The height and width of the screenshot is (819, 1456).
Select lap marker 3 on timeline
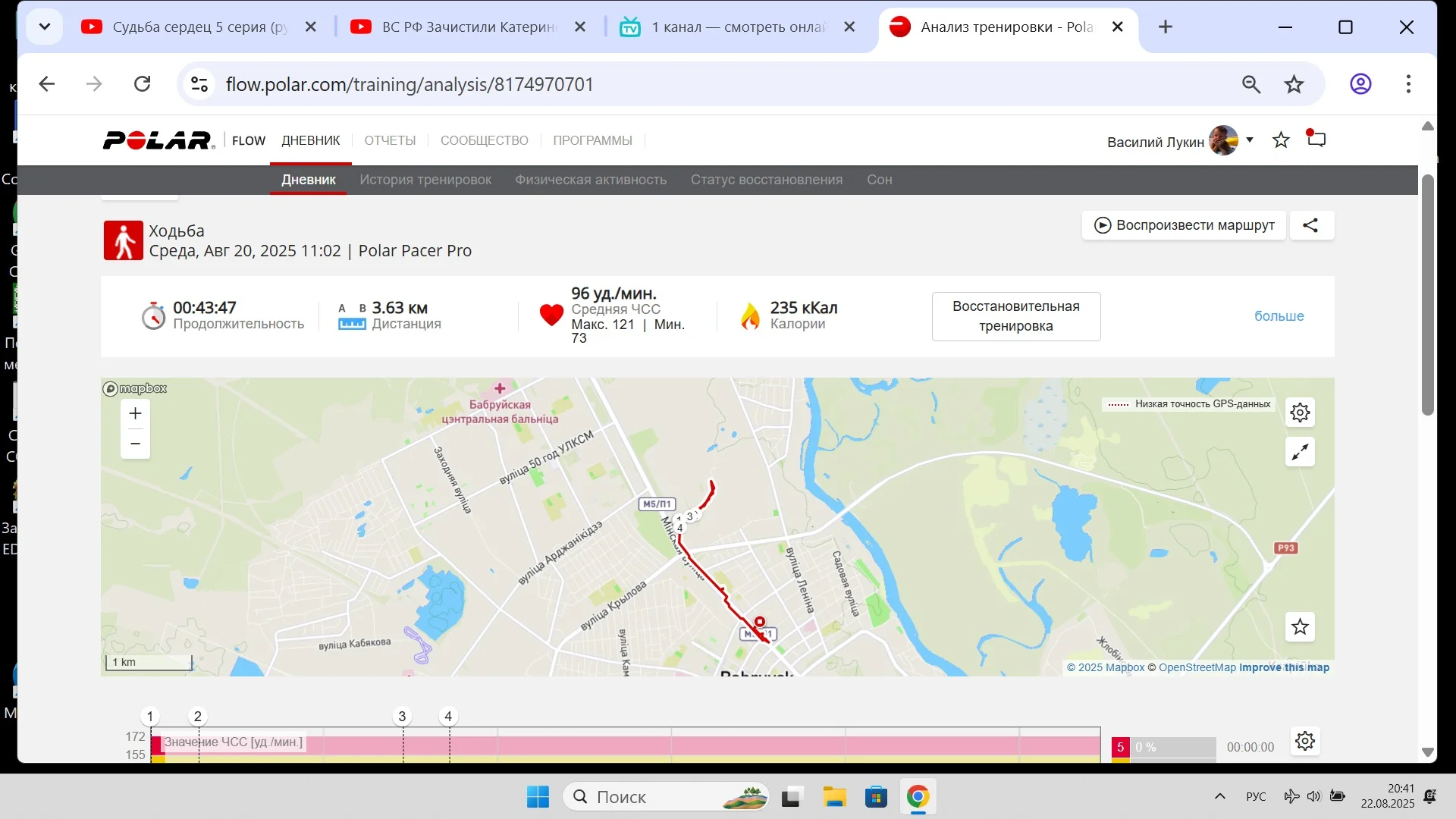(402, 717)
